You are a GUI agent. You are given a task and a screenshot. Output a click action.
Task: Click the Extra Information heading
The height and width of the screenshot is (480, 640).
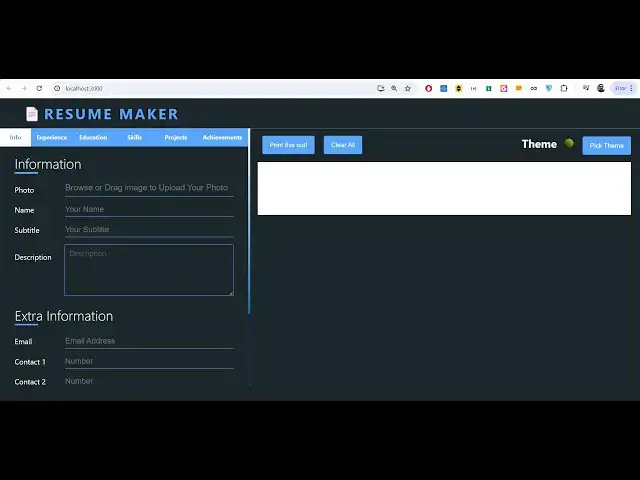click(64, 316)
